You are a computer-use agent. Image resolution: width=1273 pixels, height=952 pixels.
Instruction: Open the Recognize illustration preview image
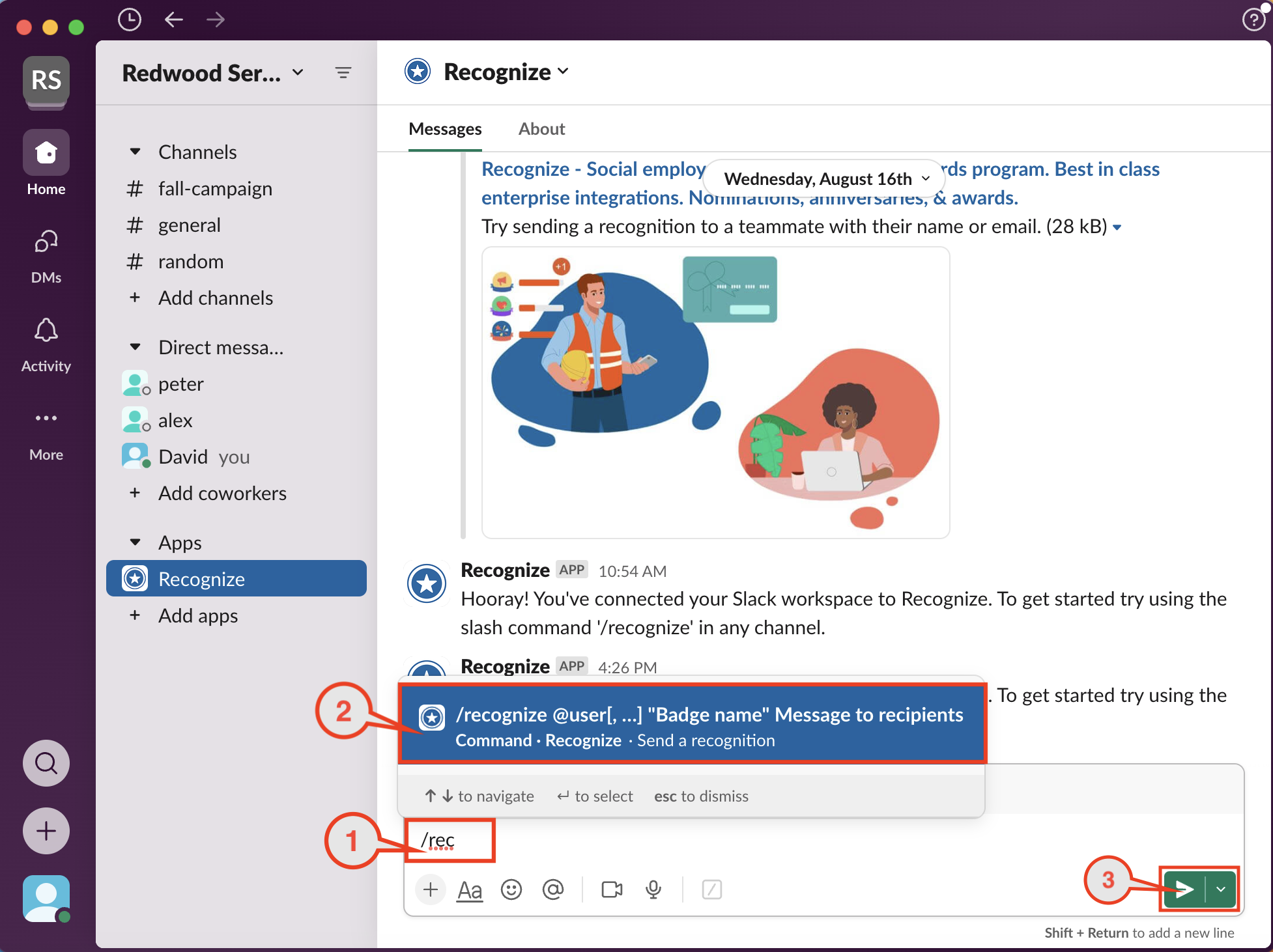coord(715,393)
